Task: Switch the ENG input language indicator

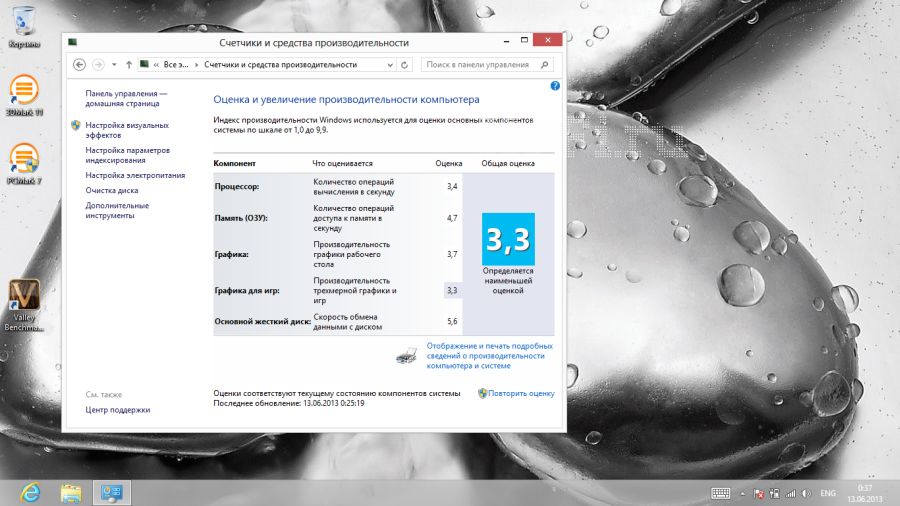Action: [828, 493]
